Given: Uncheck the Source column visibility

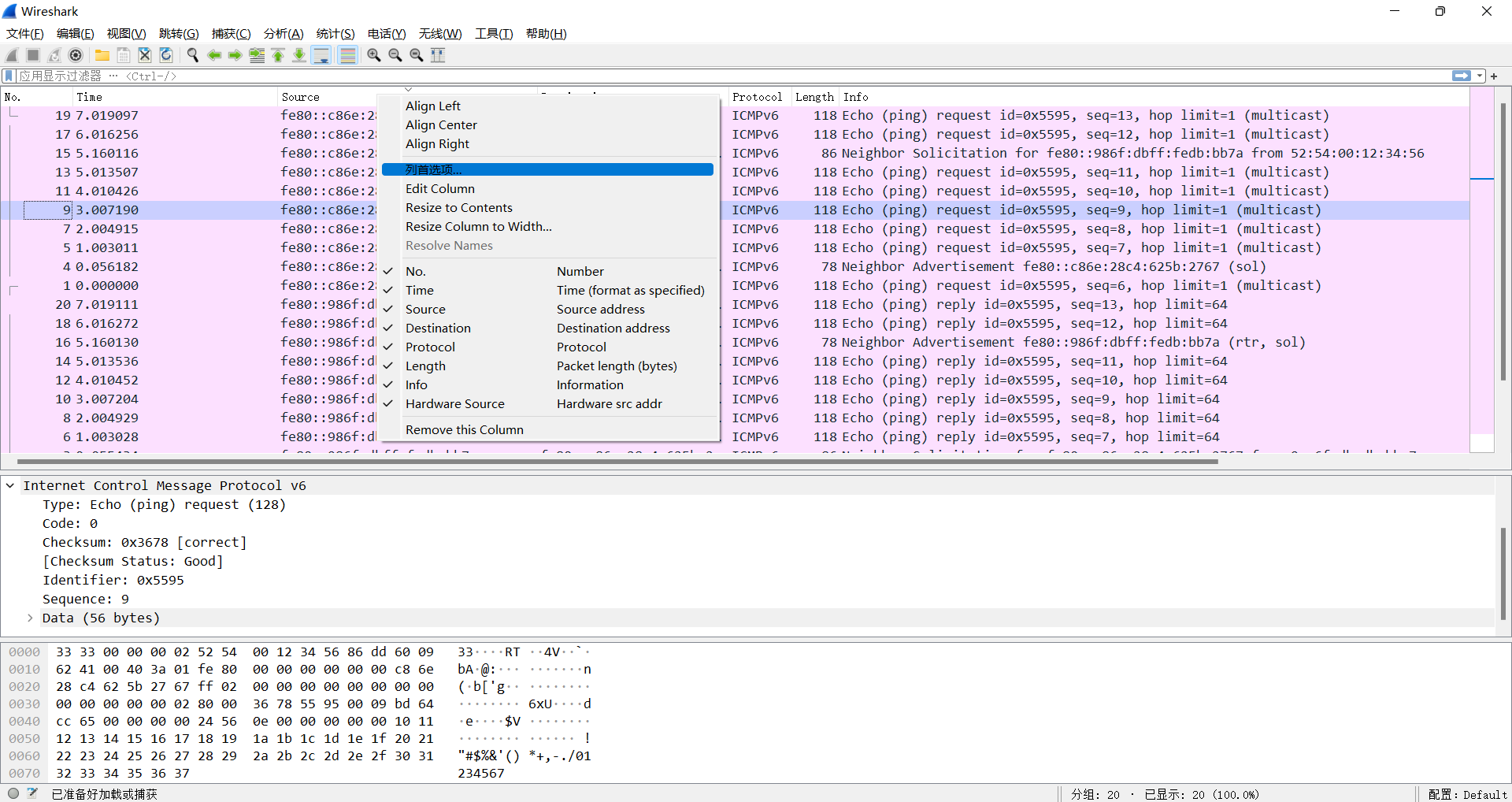Looking at the screenshot, I should pyautogui.click(x=548, y=309).
